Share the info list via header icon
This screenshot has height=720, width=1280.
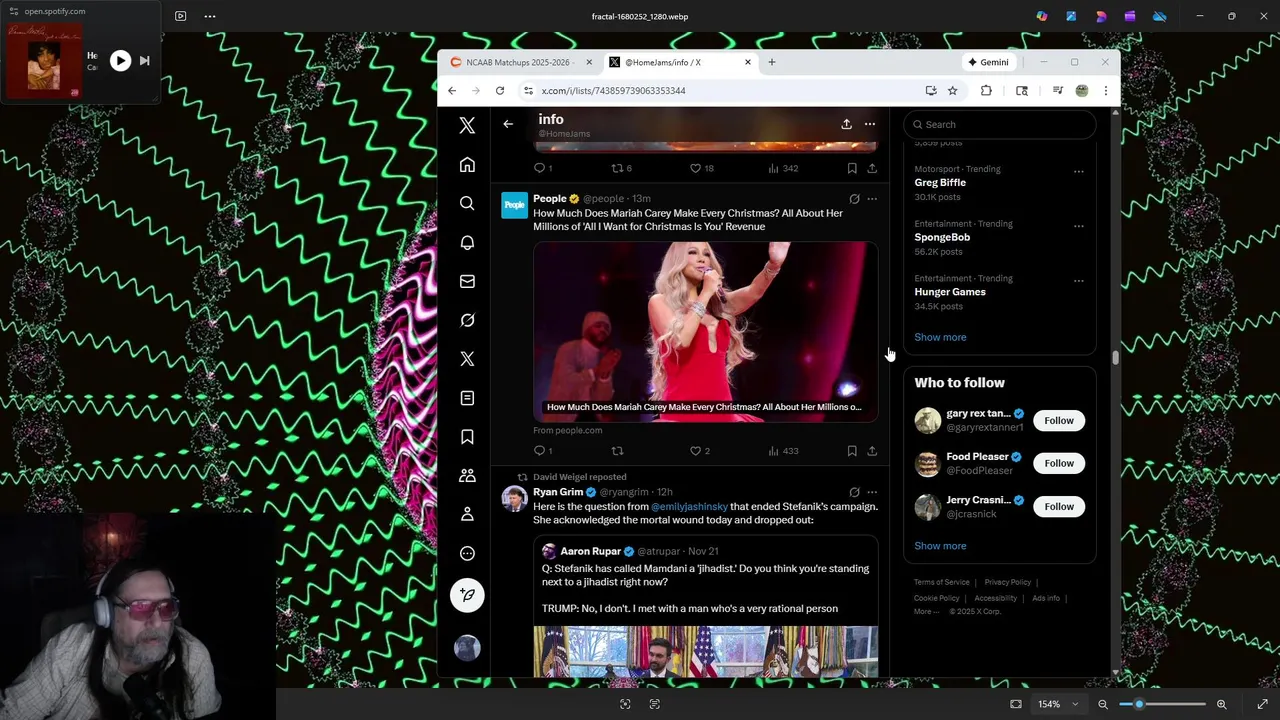pos(846,124)
